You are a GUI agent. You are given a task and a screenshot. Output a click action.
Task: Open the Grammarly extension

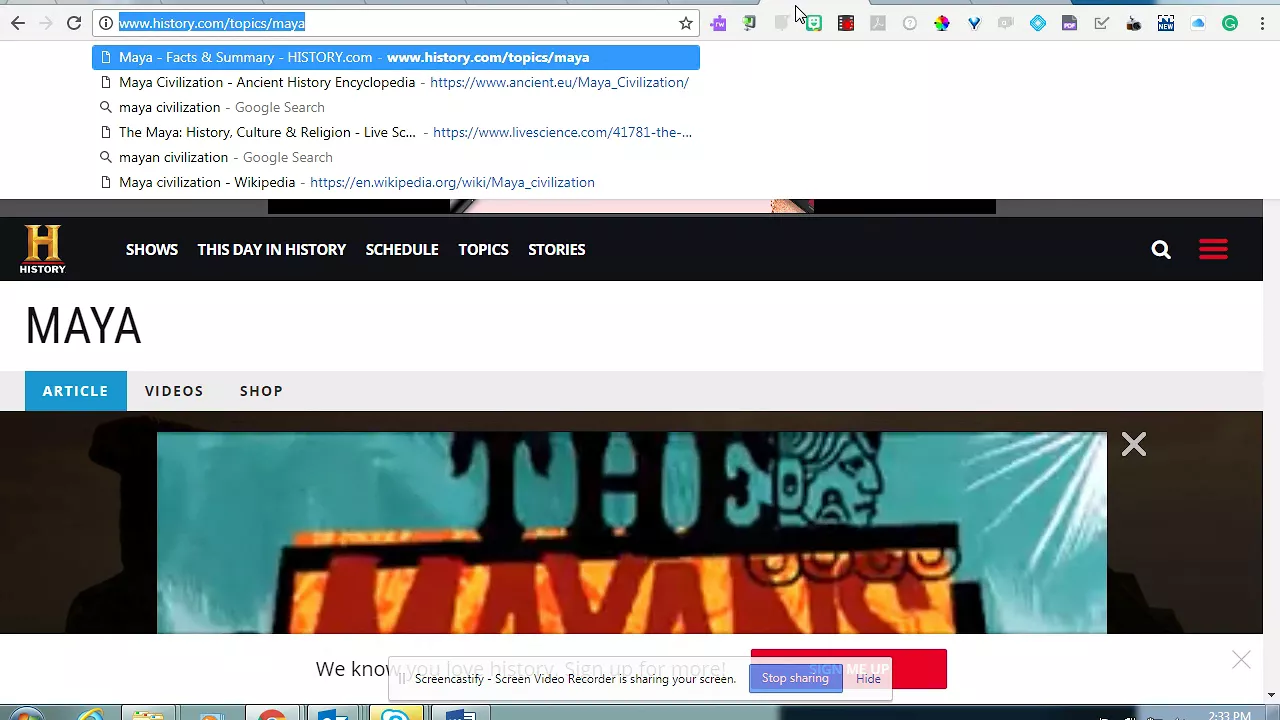click(x=1230, y=23)
